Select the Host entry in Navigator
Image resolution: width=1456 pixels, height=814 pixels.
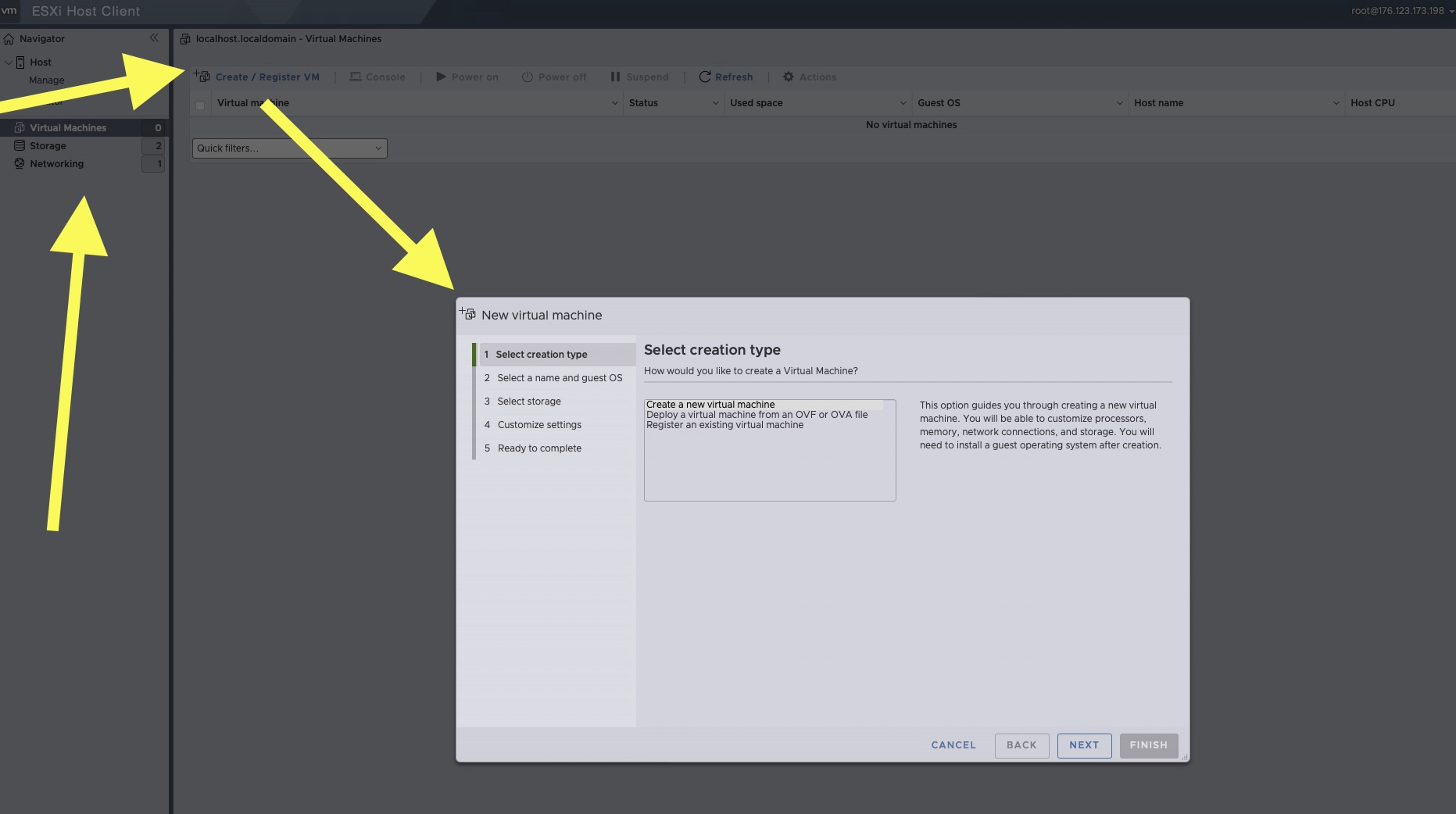tap(41, 62)
